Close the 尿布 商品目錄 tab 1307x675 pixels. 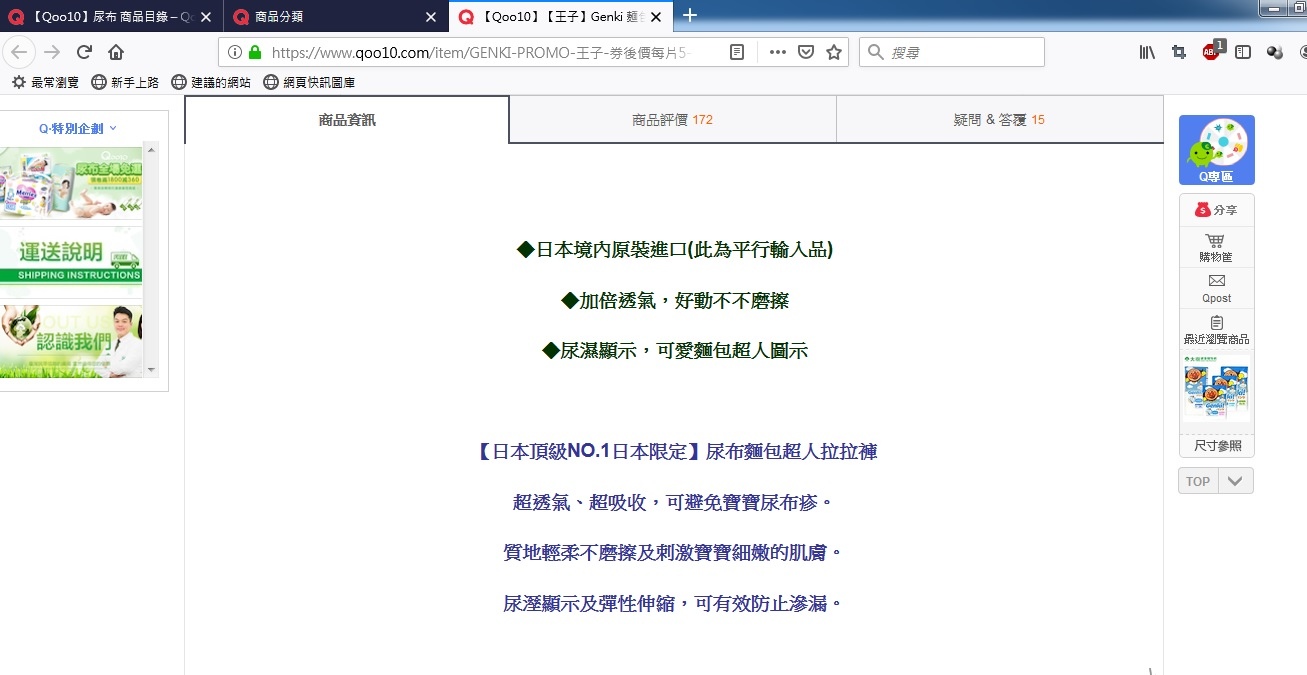[206, 17]
